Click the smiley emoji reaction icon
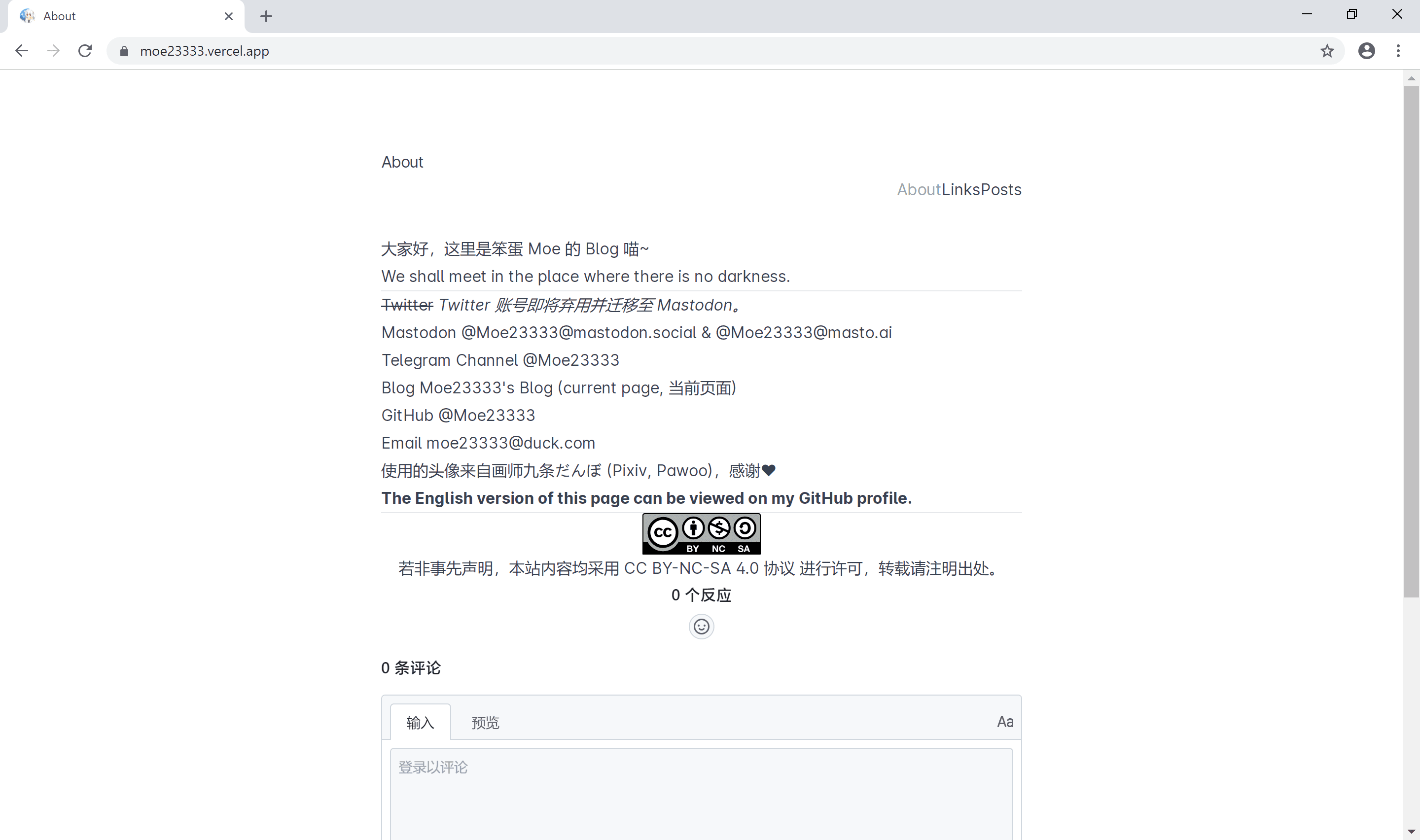 (x=701, y=627)
